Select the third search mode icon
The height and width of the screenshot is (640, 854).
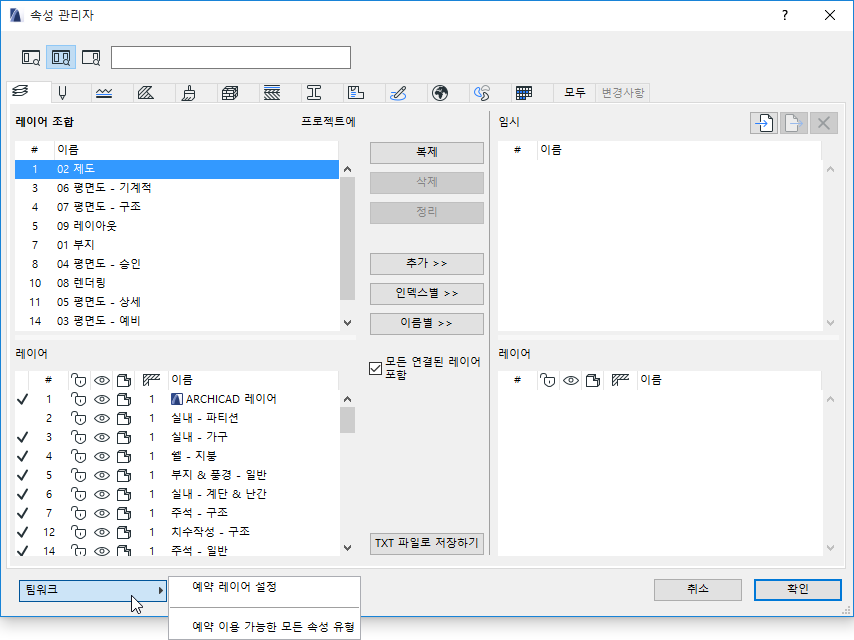tap(91, 57)
